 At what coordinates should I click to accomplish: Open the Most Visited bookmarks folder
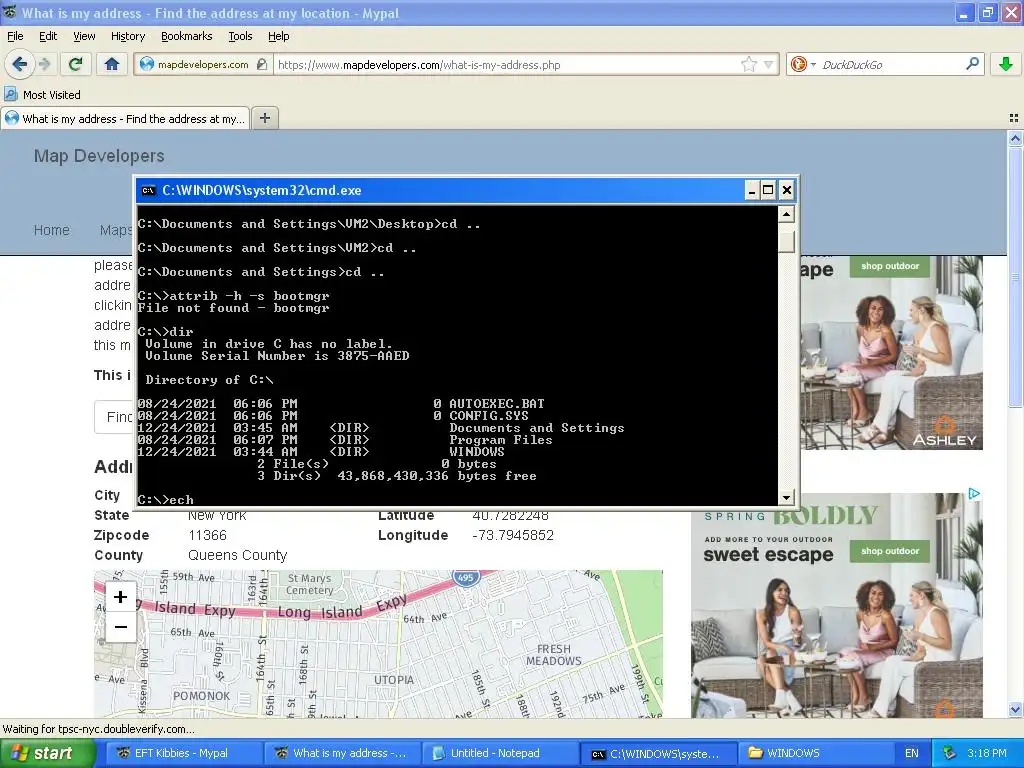[x=42, y=95]
